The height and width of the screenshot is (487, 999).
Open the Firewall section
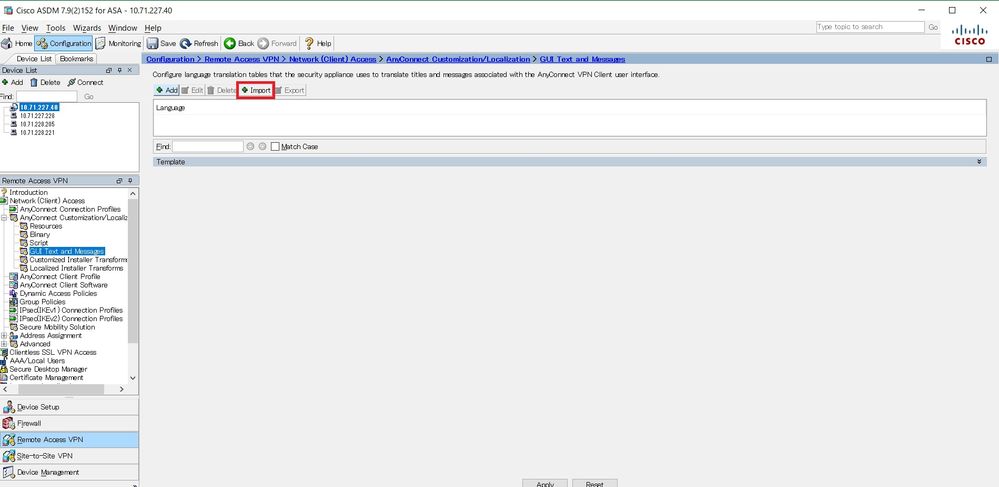coord(69,423)
